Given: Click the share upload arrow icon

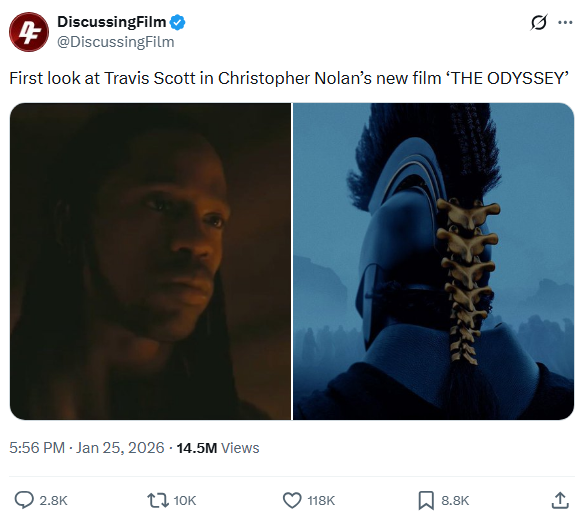Looking at the screenshot, I should tap(560, 500).
